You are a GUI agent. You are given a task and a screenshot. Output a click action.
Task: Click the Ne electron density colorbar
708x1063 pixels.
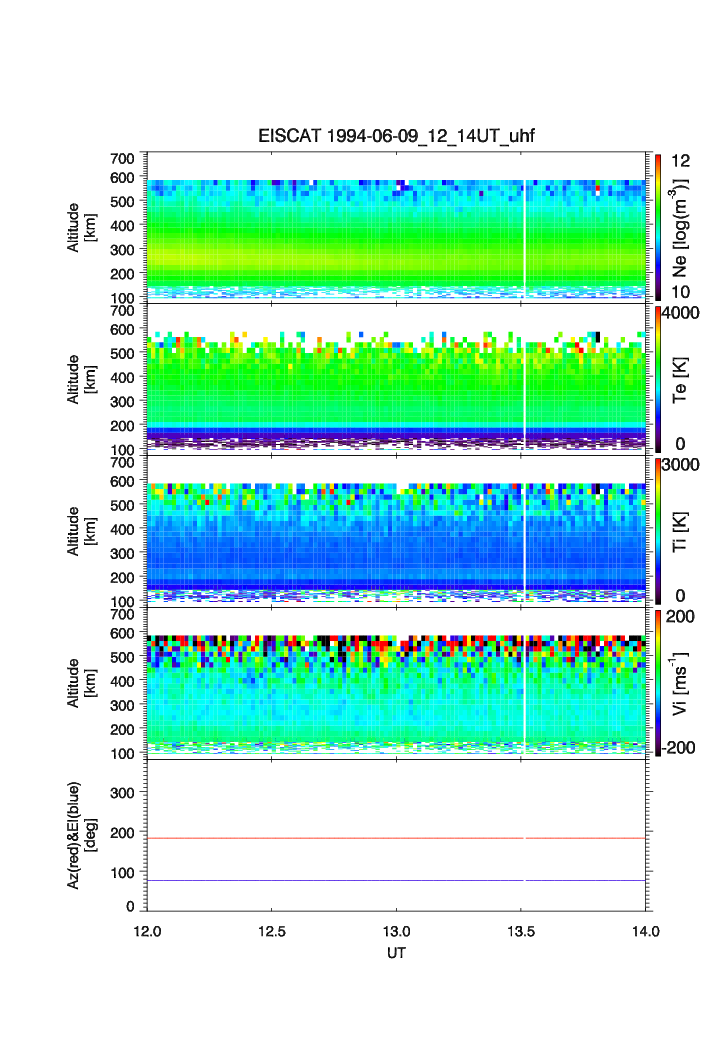click(x=658, y=226)
